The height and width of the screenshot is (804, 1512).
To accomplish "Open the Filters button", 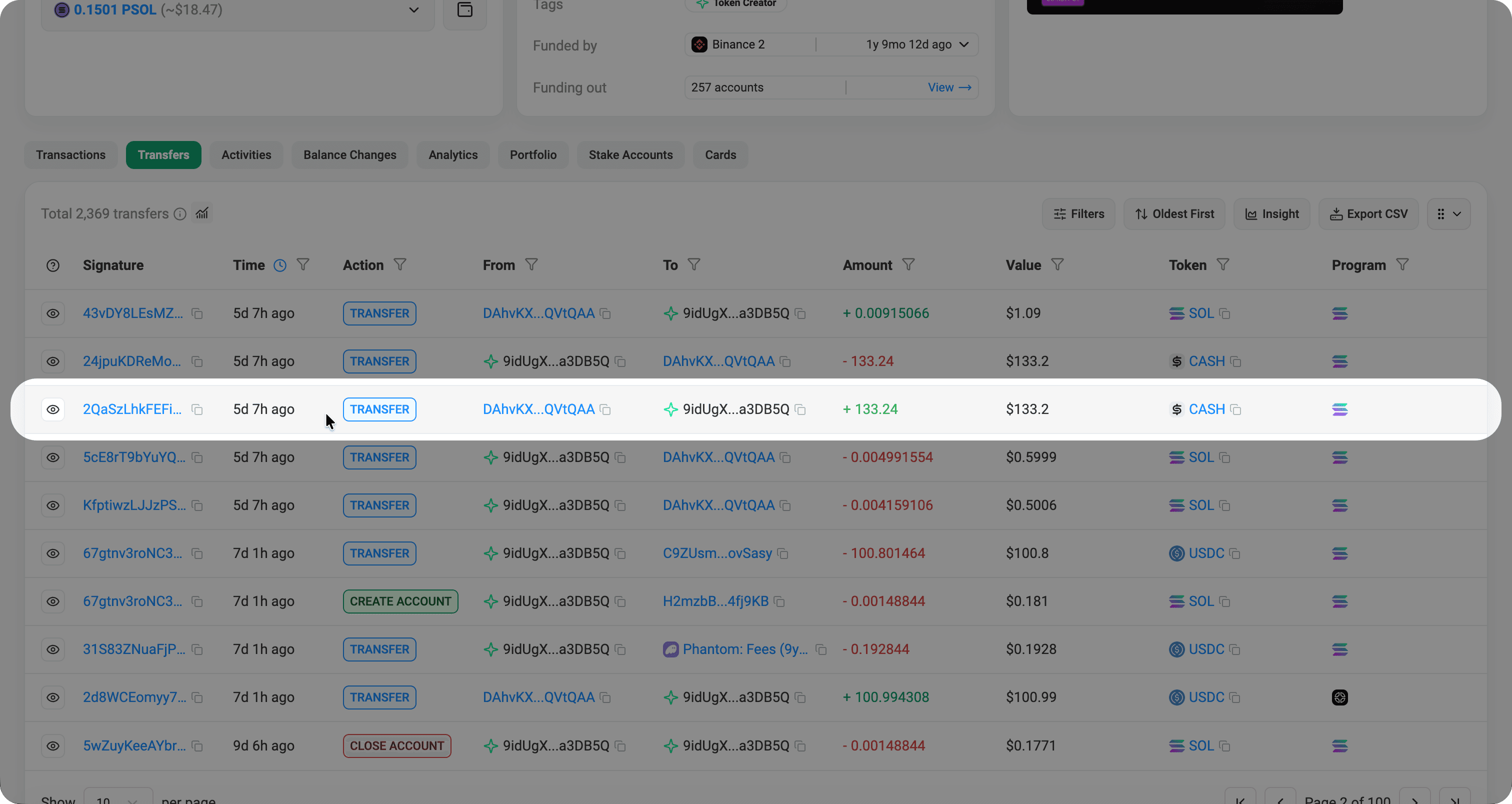I will (x=1078, y=214).
